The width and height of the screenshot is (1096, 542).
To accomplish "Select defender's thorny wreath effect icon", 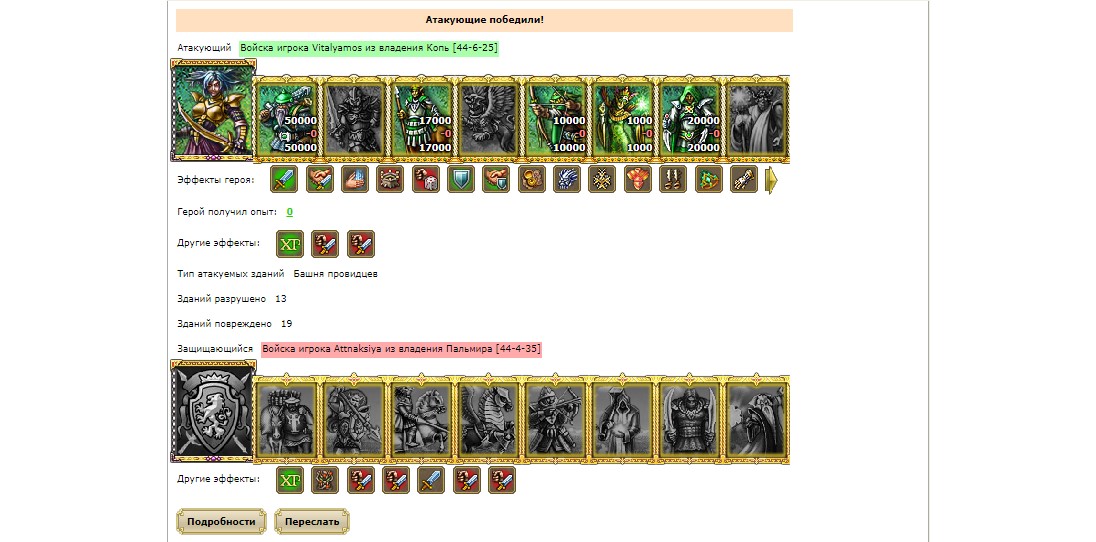I will [325, 480].
